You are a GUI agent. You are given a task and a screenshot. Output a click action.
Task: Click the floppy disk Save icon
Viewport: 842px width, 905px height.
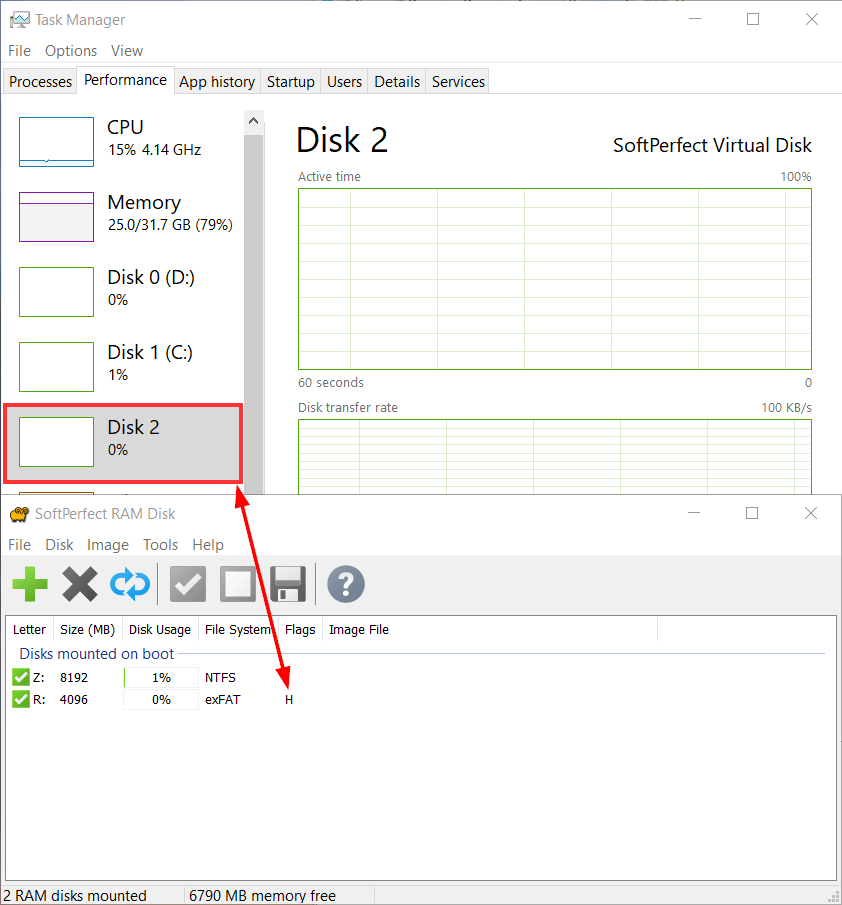click(287, 584)
